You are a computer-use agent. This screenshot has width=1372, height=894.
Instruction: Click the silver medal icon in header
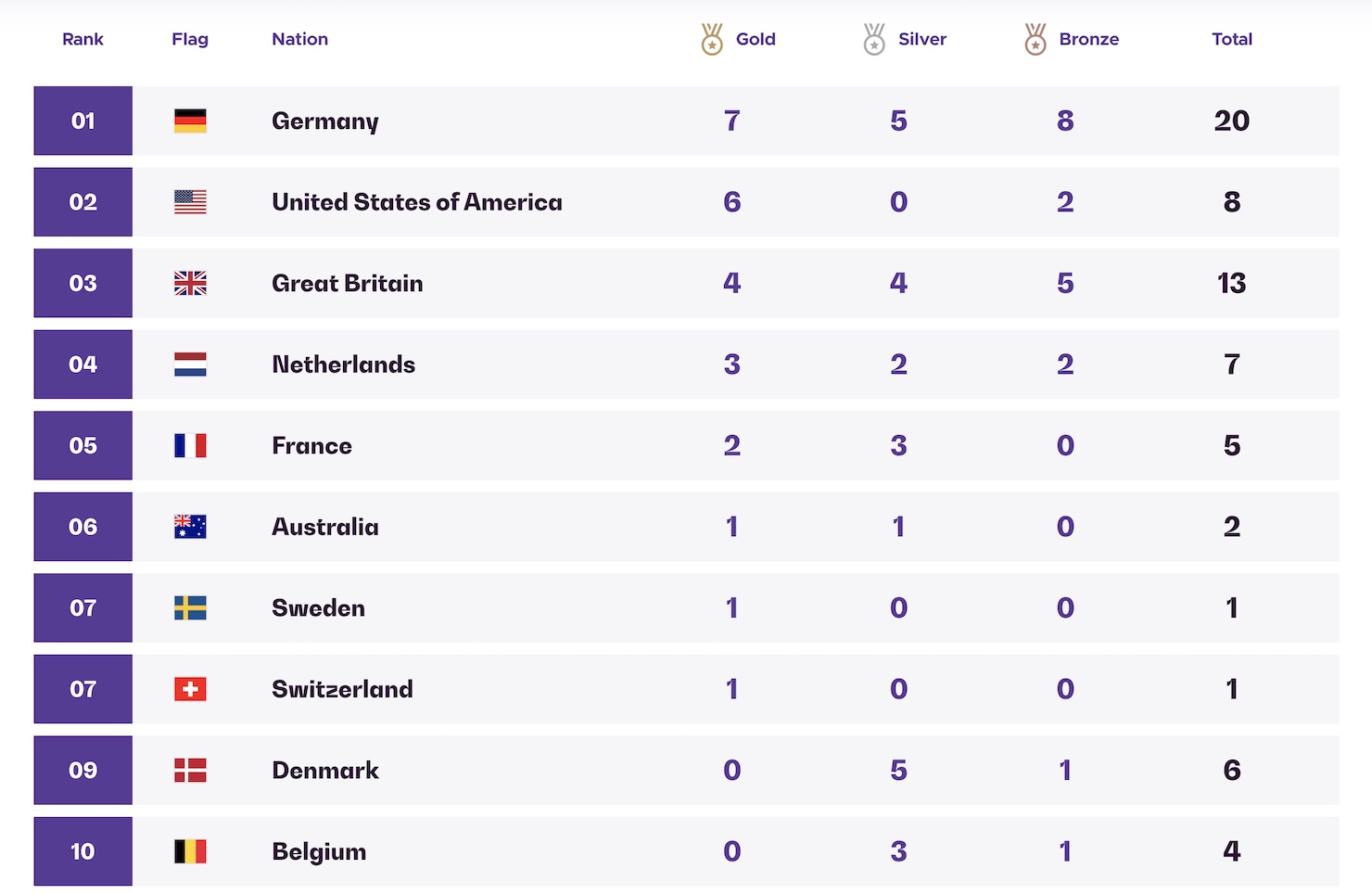874,39
